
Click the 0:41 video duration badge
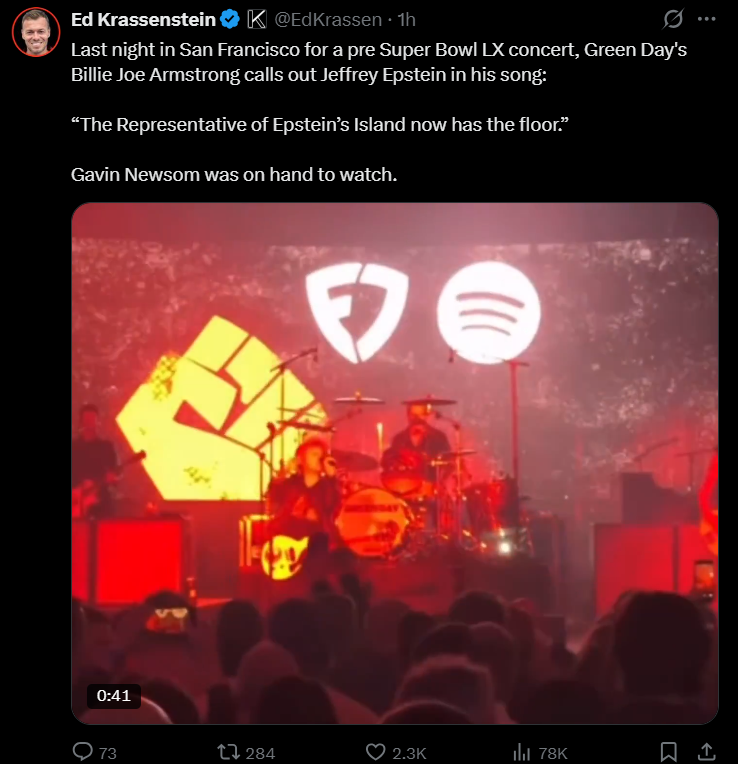114,696
